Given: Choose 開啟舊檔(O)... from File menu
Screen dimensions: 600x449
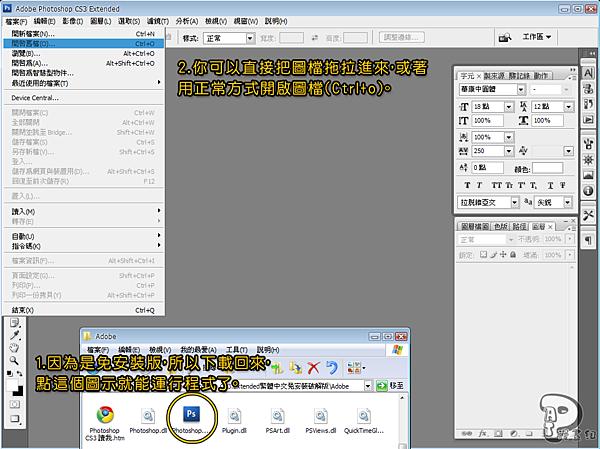Looking at the screenshot, I should pos(83,44).
